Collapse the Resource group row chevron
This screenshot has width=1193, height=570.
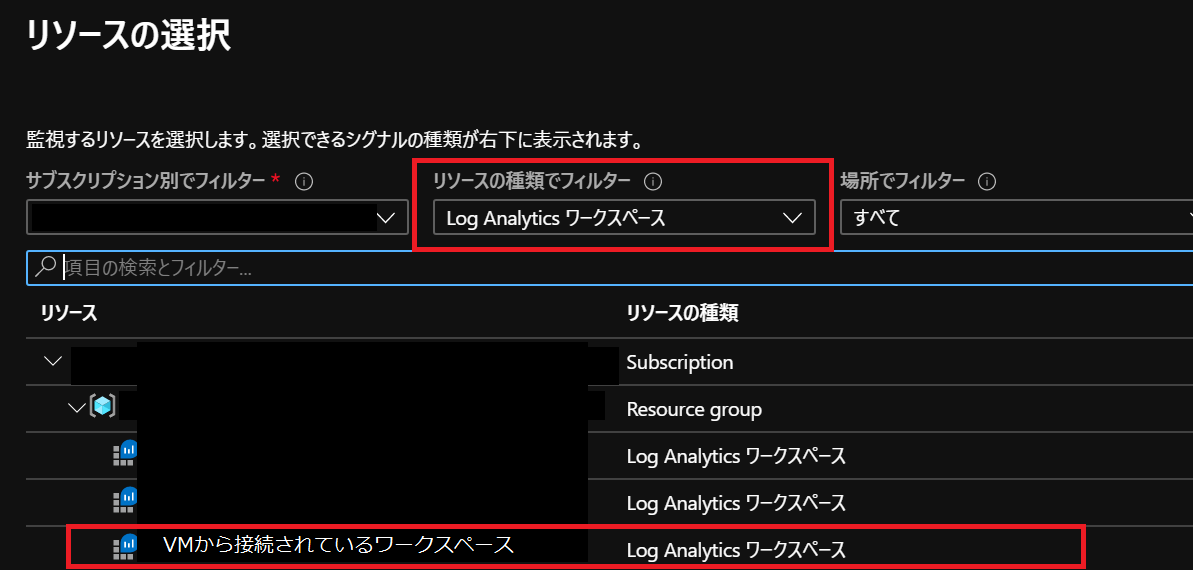[x=77, y=409]
